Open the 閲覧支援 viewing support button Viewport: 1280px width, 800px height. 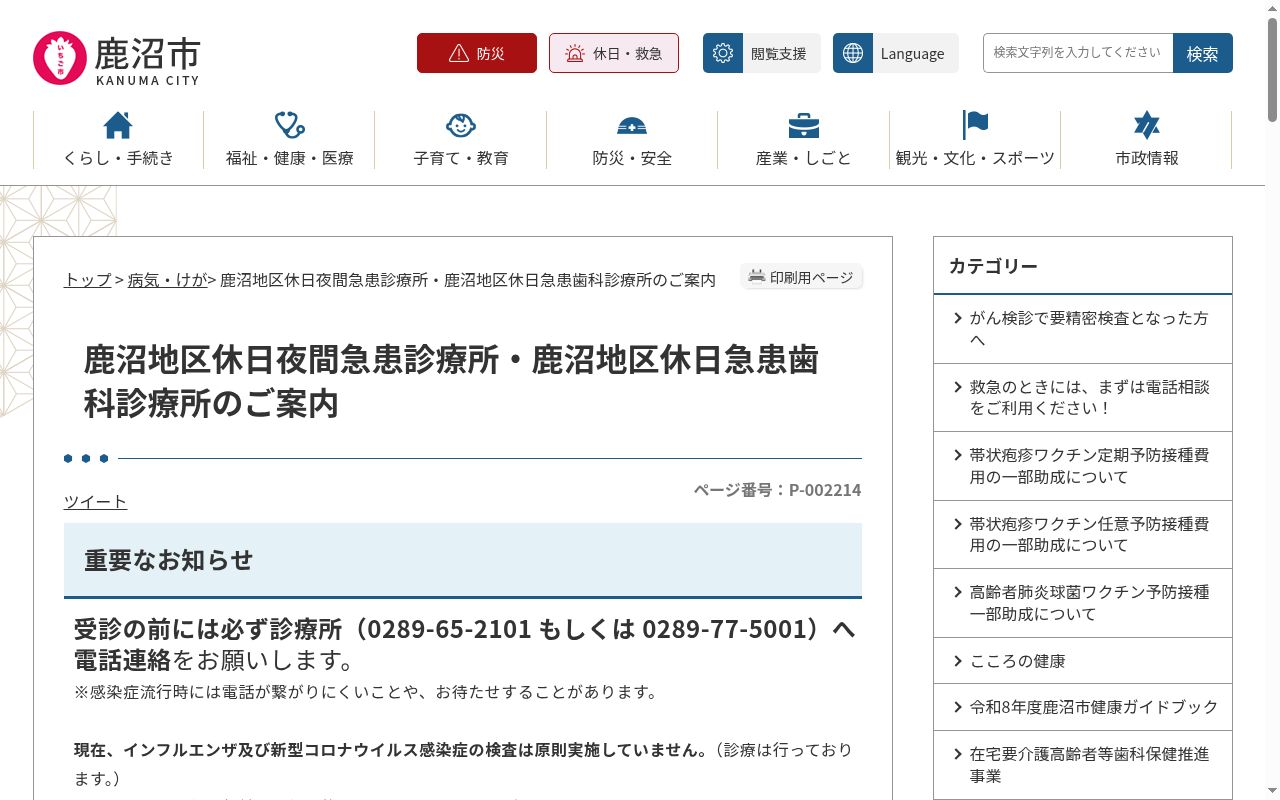(x=762, y=53)
